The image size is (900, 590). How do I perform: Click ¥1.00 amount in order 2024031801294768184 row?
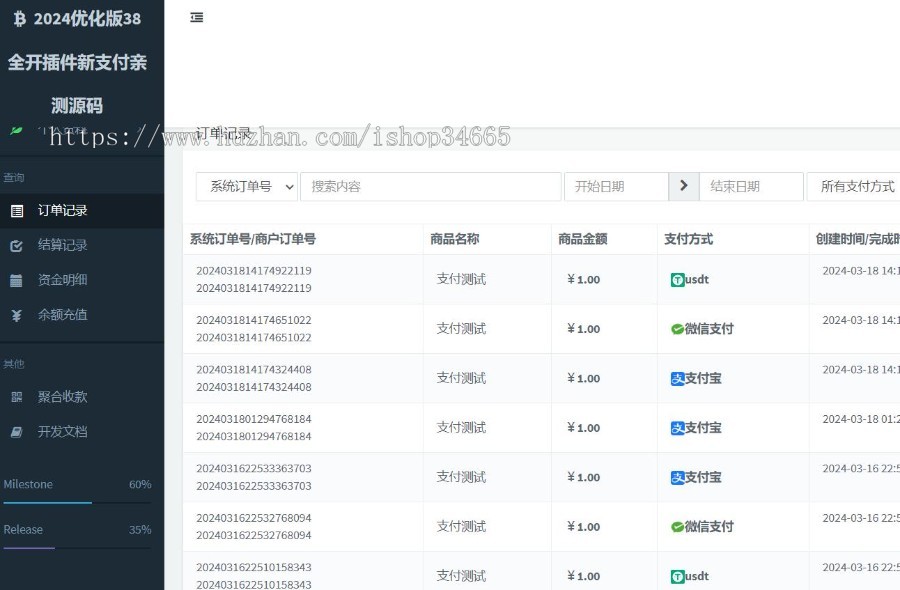click(x=583, y=428)
